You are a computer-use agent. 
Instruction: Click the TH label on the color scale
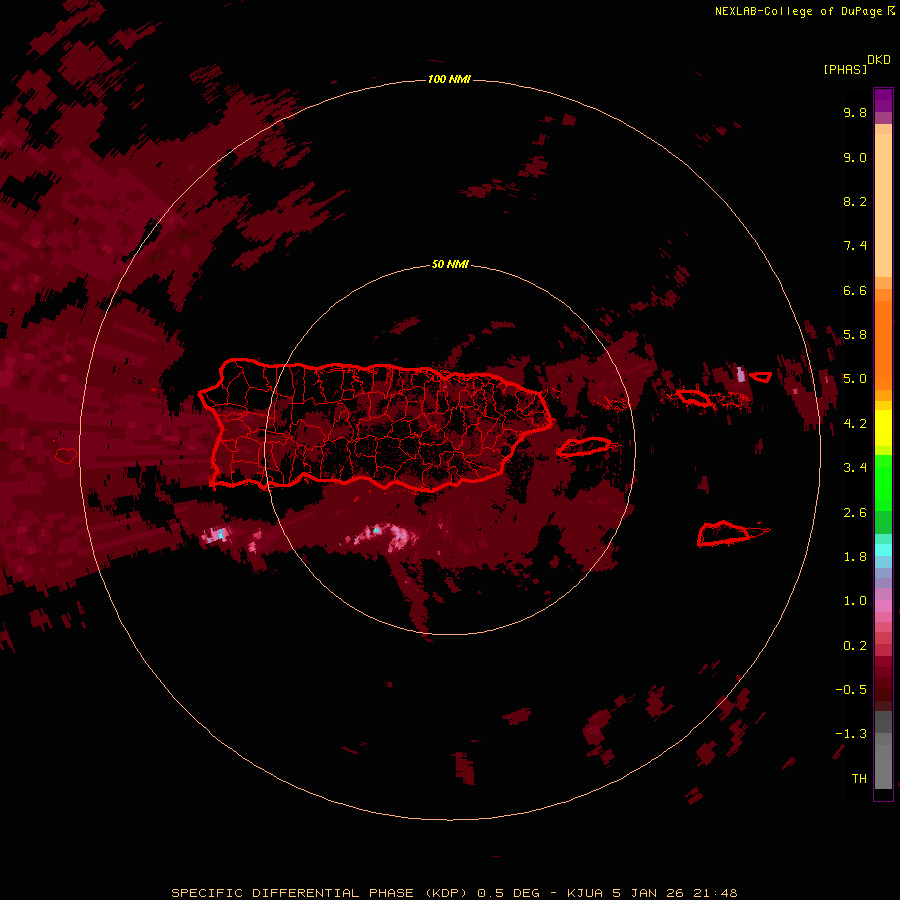pyautogui.click(x=859, y=779)
